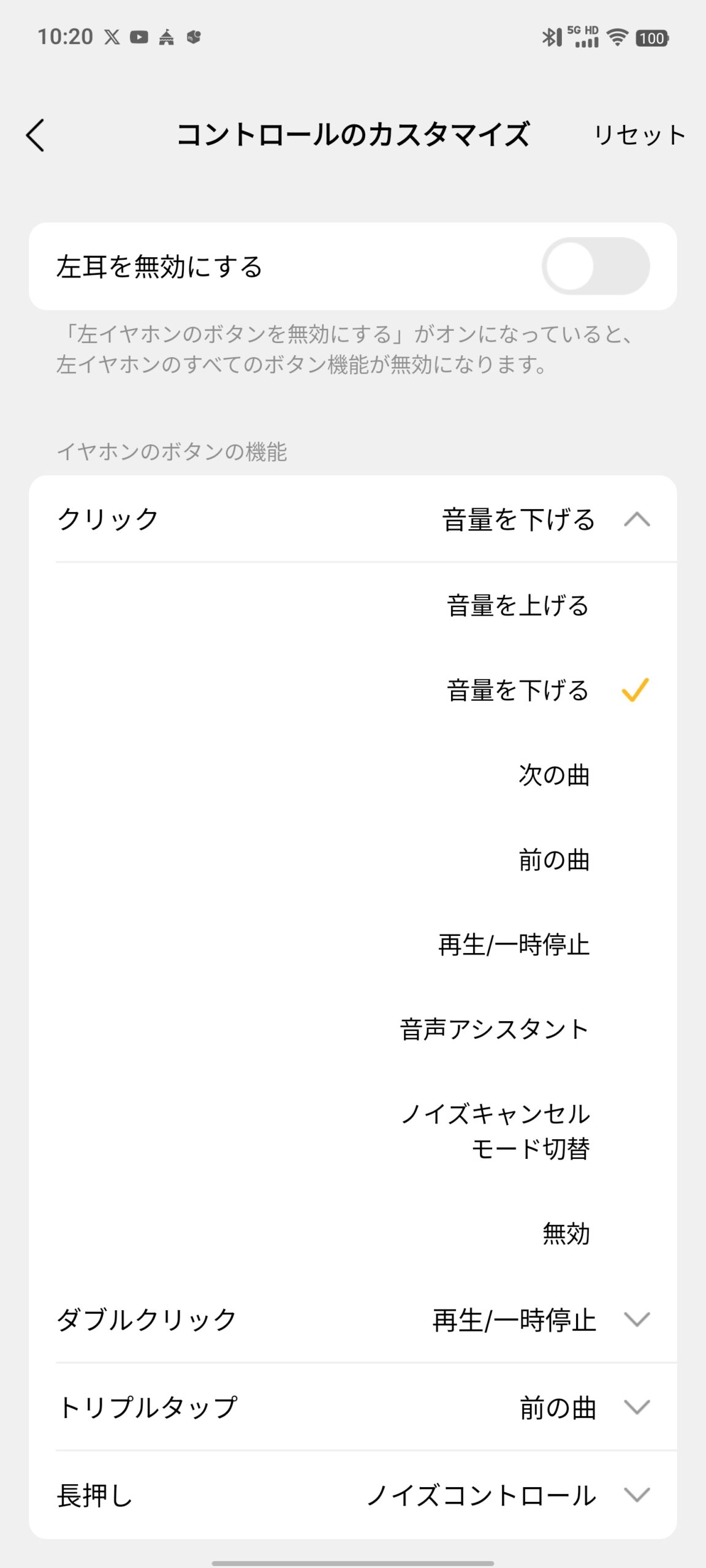Select the 無効 option
The width and height of the screenshot is (706, 1568).
pyautogui.click(x=566, y=1234)
